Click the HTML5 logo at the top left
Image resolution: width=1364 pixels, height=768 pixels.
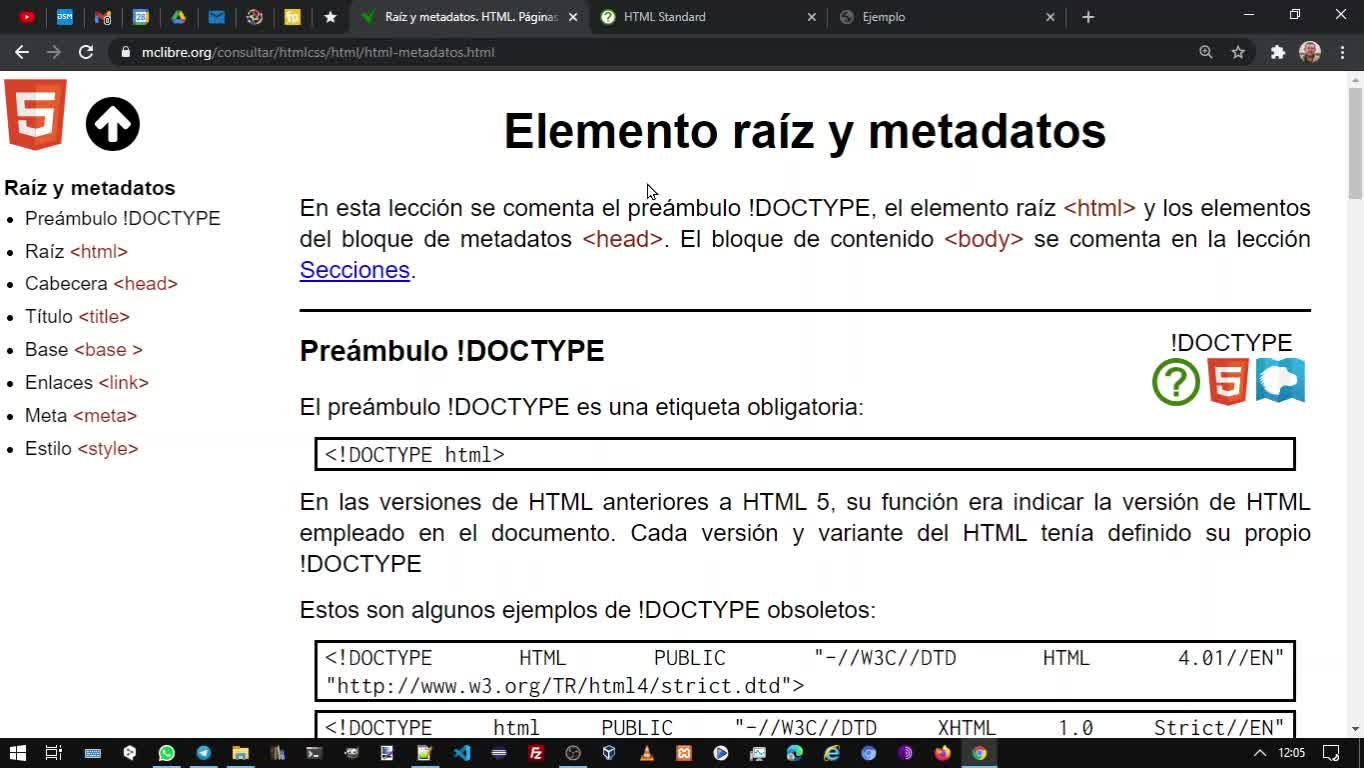36,115
